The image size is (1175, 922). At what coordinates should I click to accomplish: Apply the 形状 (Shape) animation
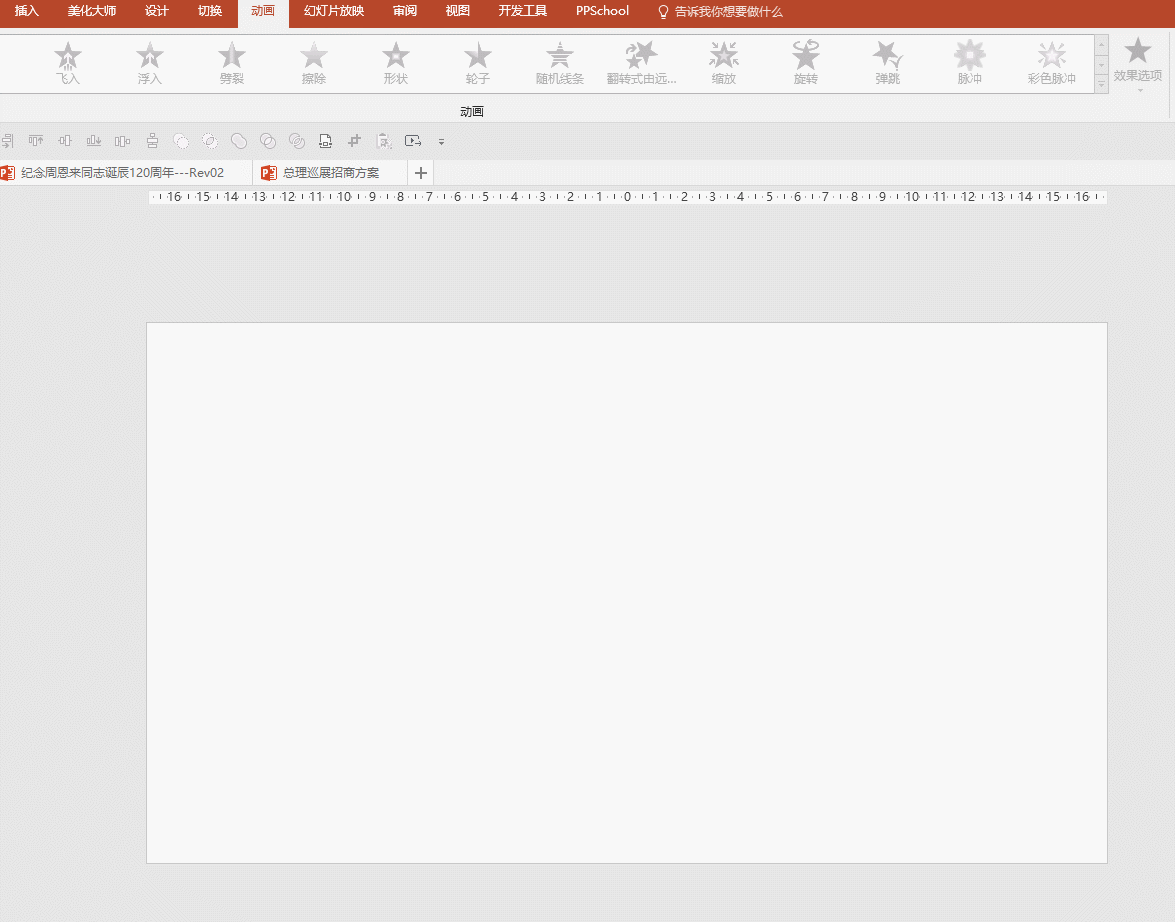[x=396, y=63]
